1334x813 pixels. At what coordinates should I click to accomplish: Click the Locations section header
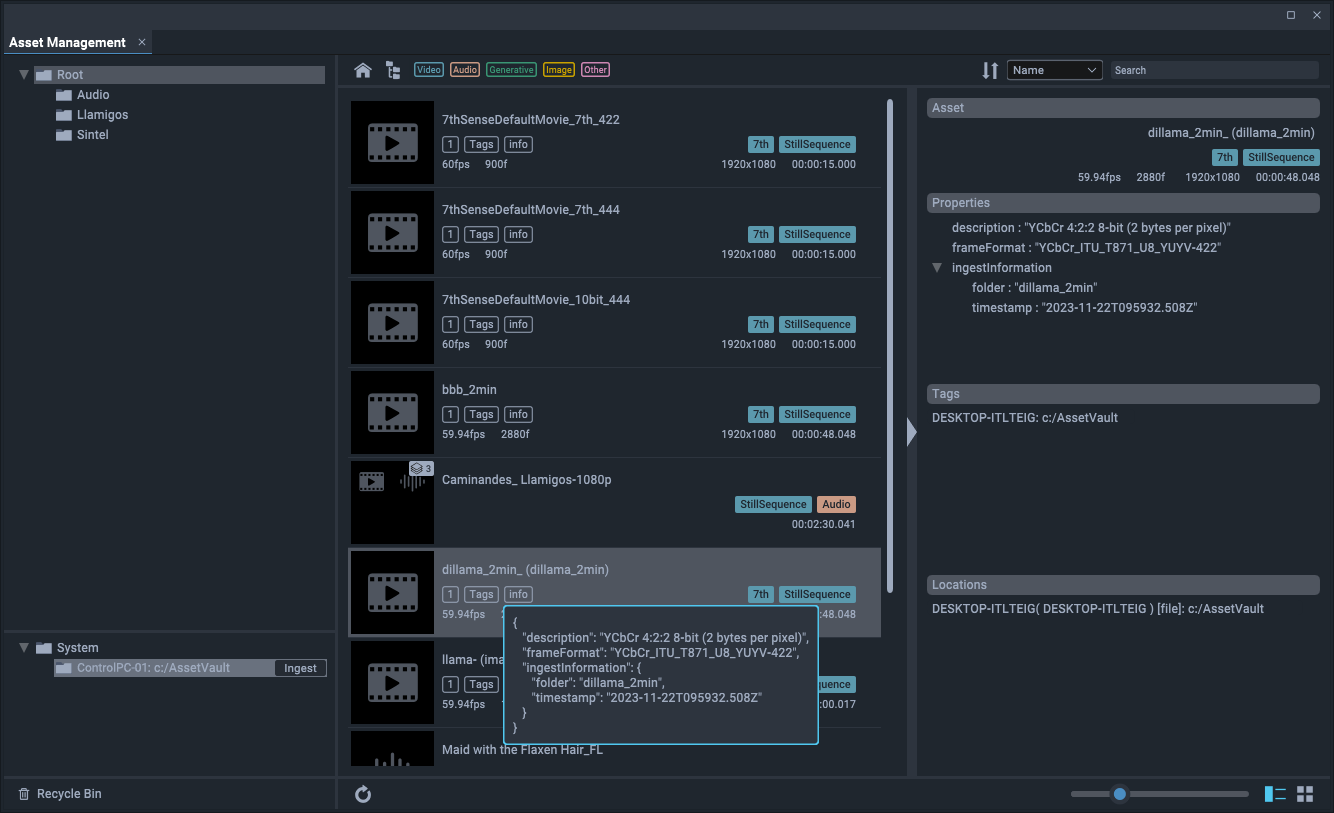1123,585
